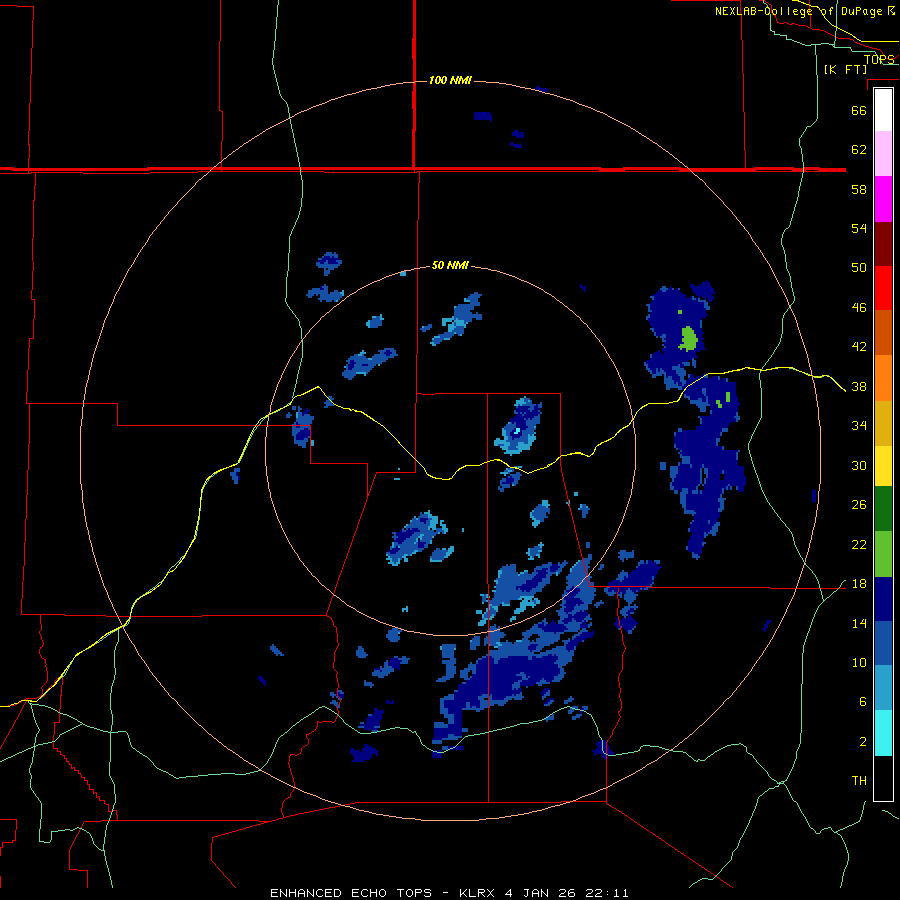Click the 14 value on the legend
Image resolution: width=900 pixels, height=900 pixels.
point(859,623)
